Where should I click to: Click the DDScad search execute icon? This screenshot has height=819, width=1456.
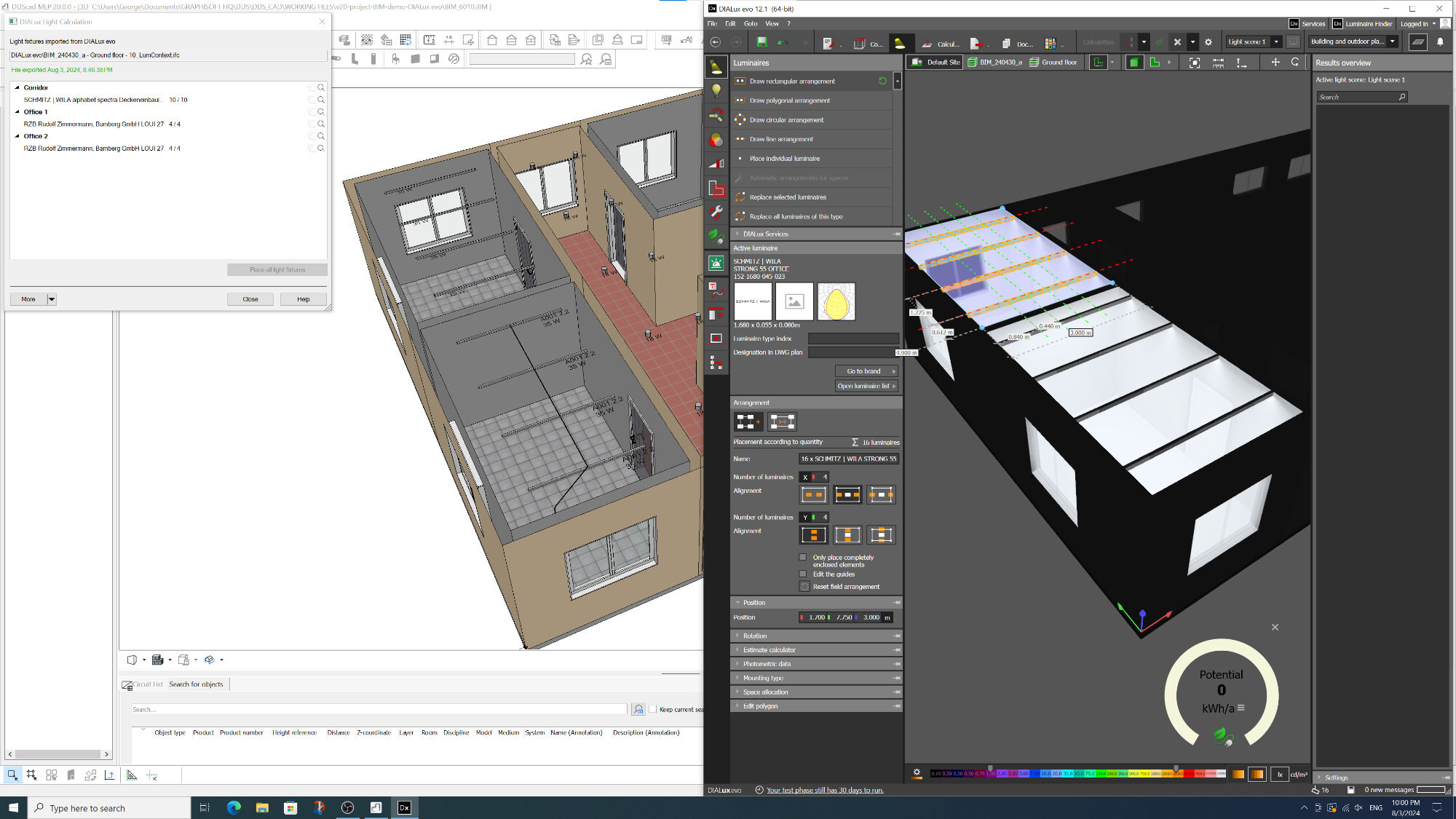[x=638, y=709]
